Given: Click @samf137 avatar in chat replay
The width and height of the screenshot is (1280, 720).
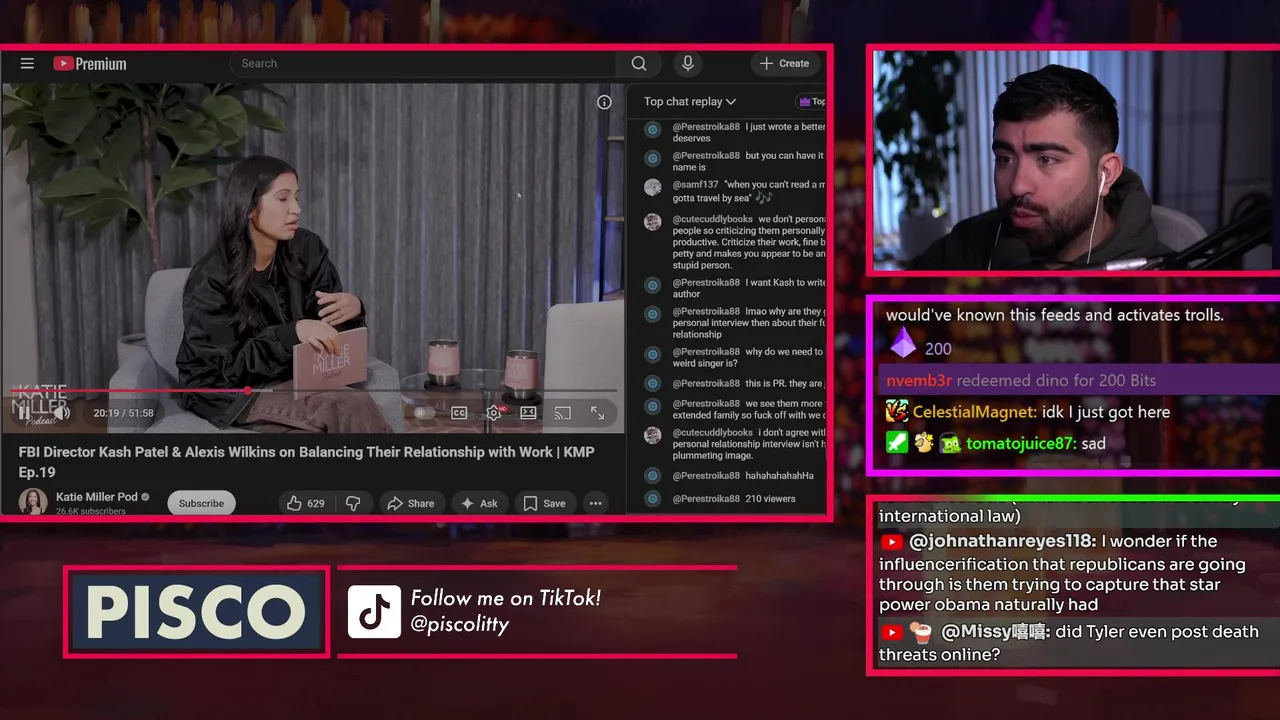Looking at the screenshot, I should coord(652,187).
